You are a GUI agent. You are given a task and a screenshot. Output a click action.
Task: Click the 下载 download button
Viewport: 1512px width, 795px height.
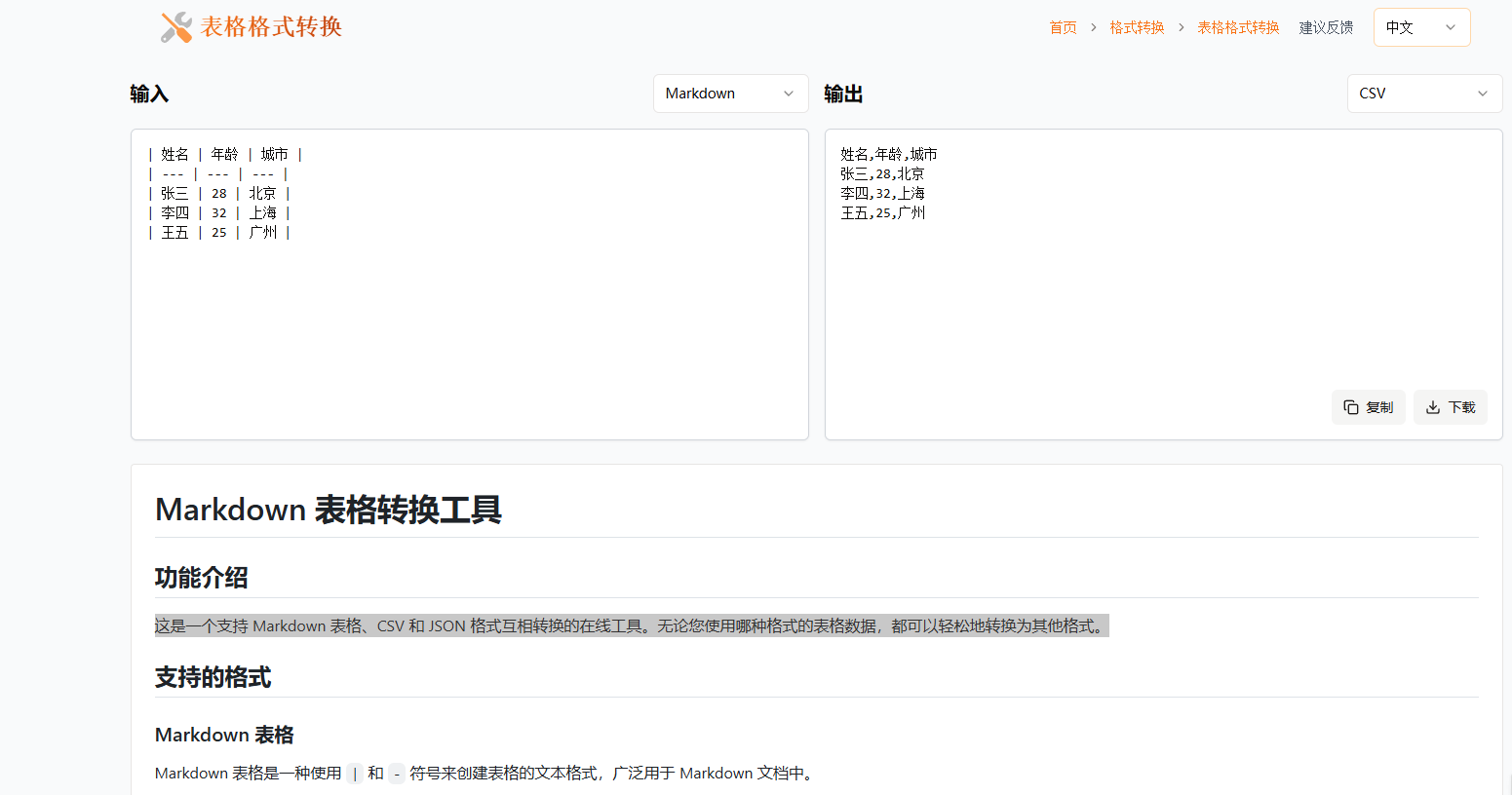tap(1451, 407)
